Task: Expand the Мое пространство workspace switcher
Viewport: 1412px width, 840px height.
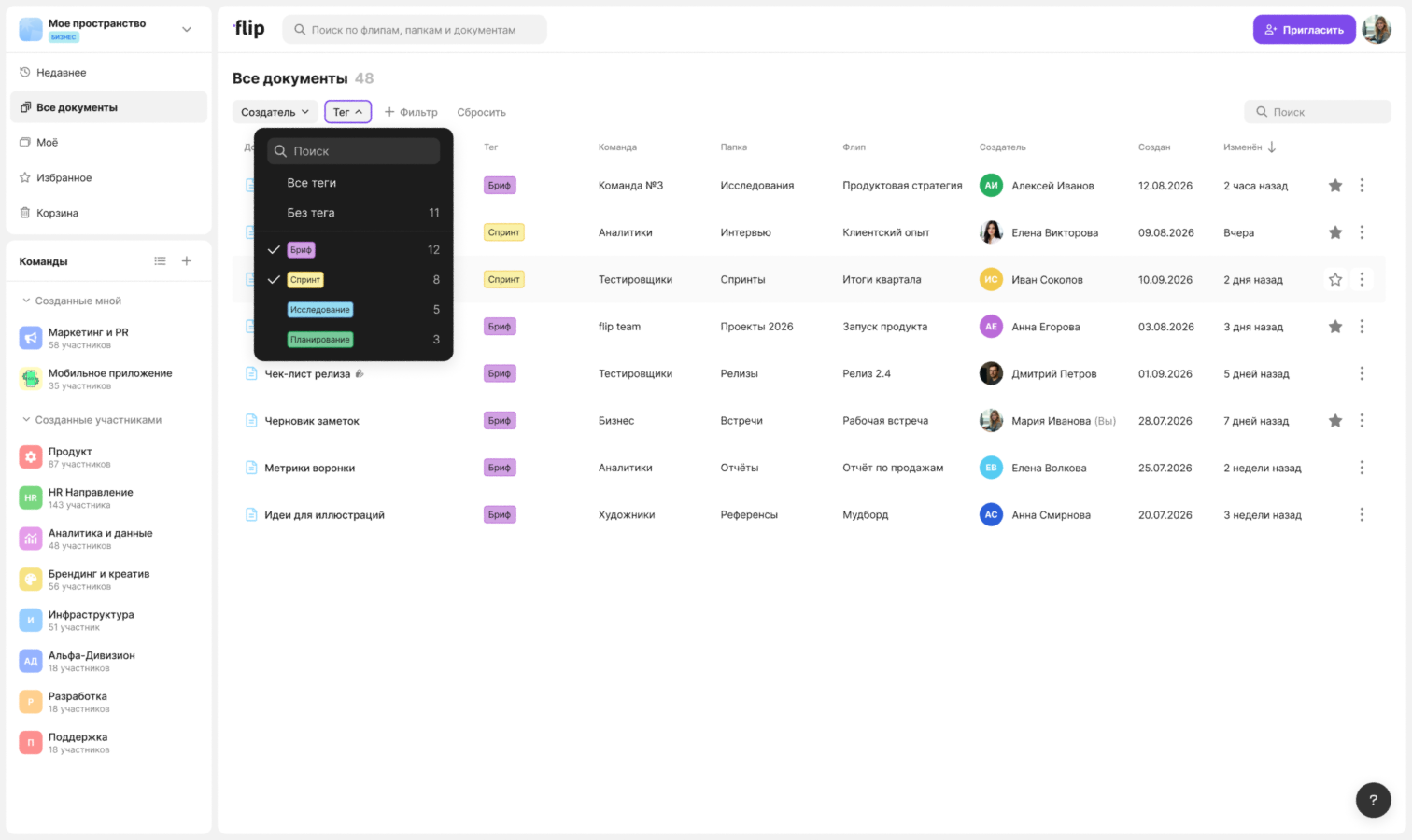Action: pos(187,29)
